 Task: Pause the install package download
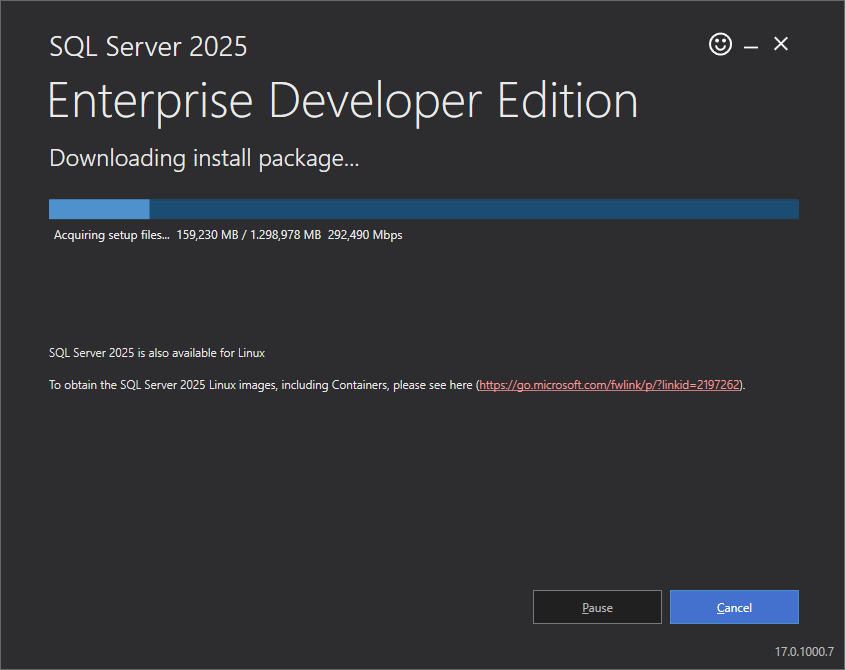click(x=597, y=607)
